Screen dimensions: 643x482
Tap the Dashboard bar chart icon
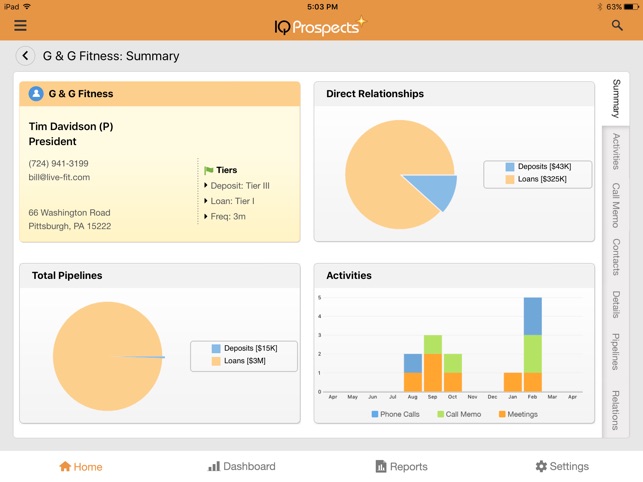click(214, 466)
